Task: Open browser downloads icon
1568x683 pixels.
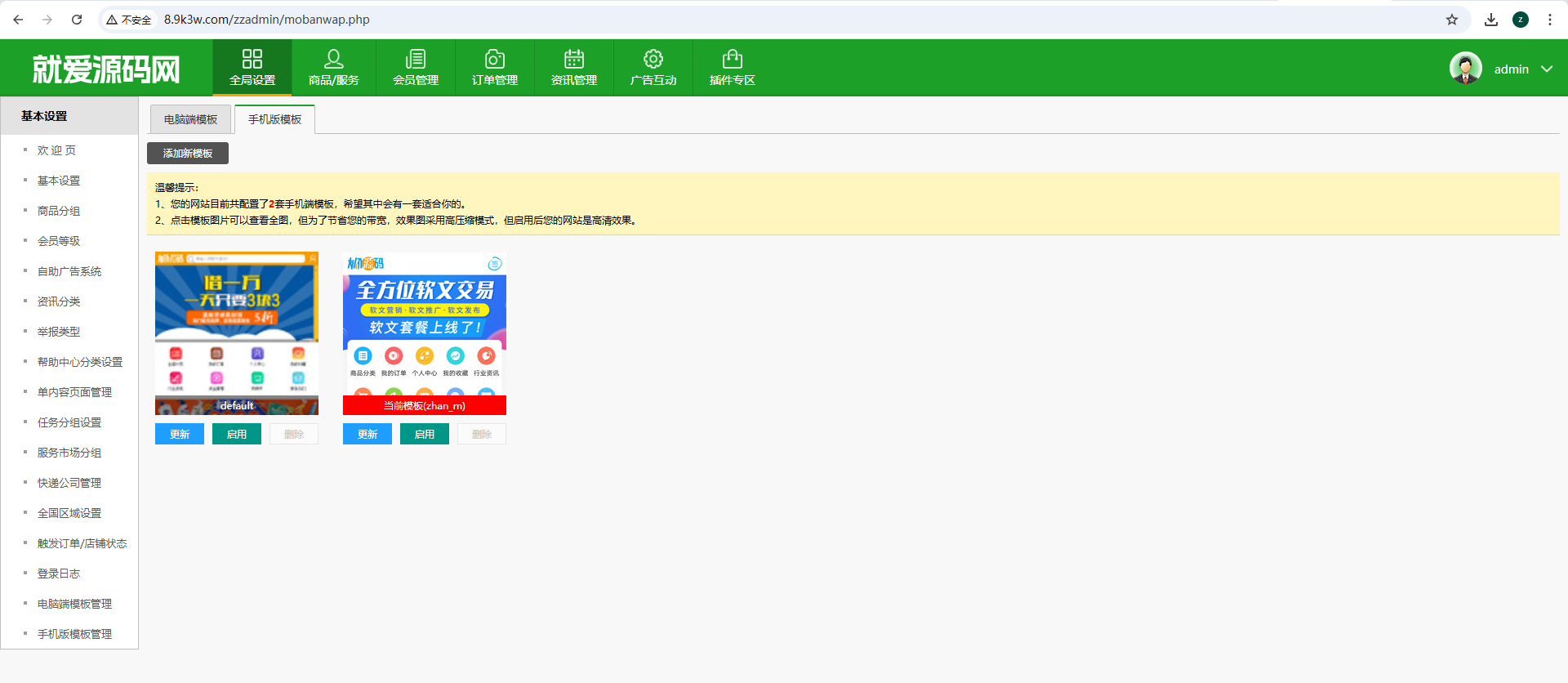Action: click(x=1491, y=20)
